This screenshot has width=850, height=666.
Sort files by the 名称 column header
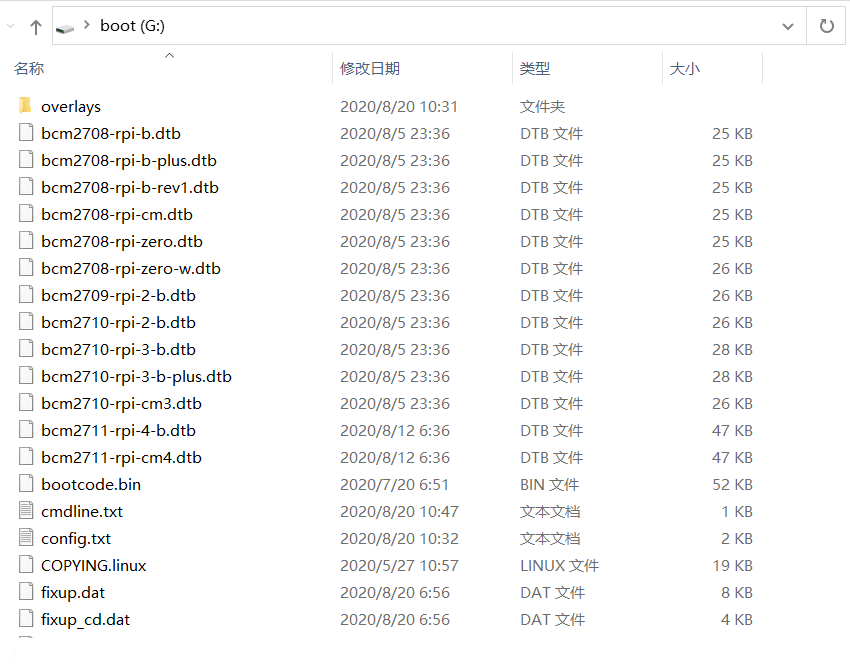pyautogui.click(x=29, y=69)
